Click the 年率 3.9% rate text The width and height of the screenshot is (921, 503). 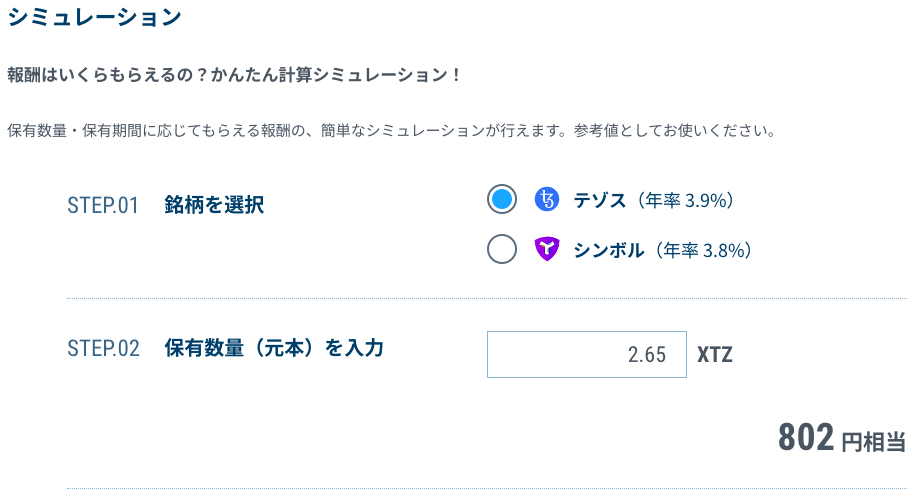click(686, 200)
